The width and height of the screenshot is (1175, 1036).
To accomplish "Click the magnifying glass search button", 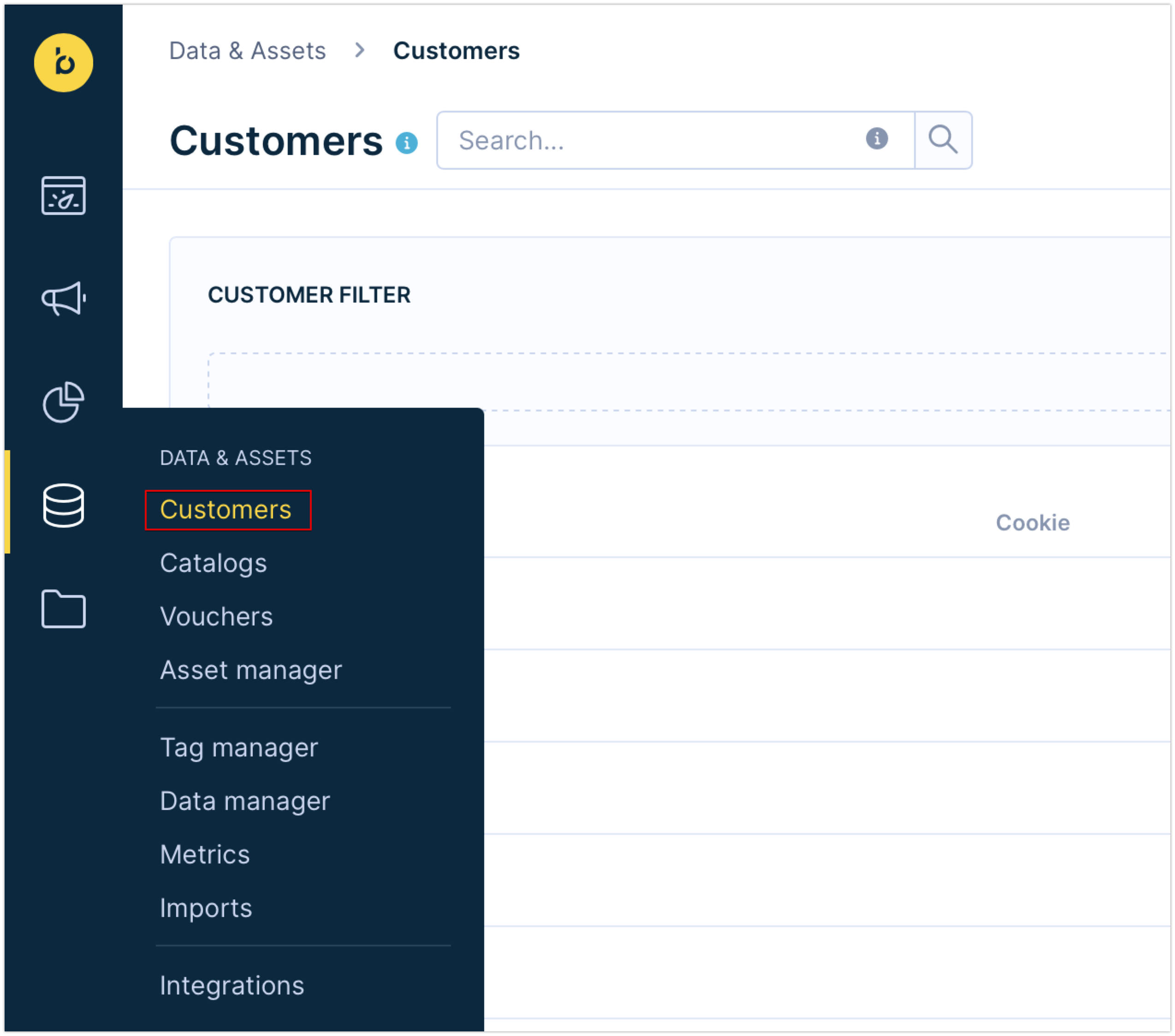I will [x=943, y=140].
